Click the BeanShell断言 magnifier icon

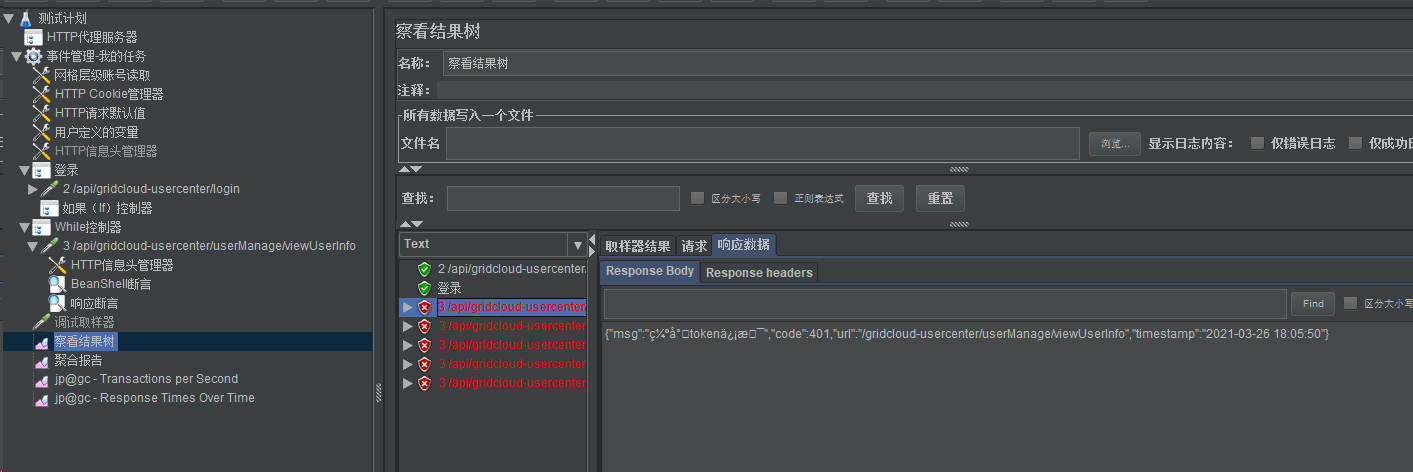57,284
